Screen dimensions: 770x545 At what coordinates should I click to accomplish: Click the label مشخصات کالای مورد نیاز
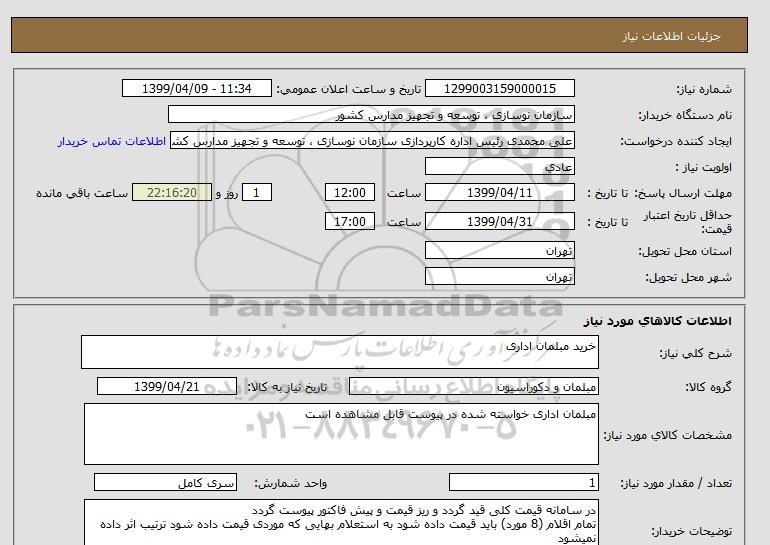668,435
